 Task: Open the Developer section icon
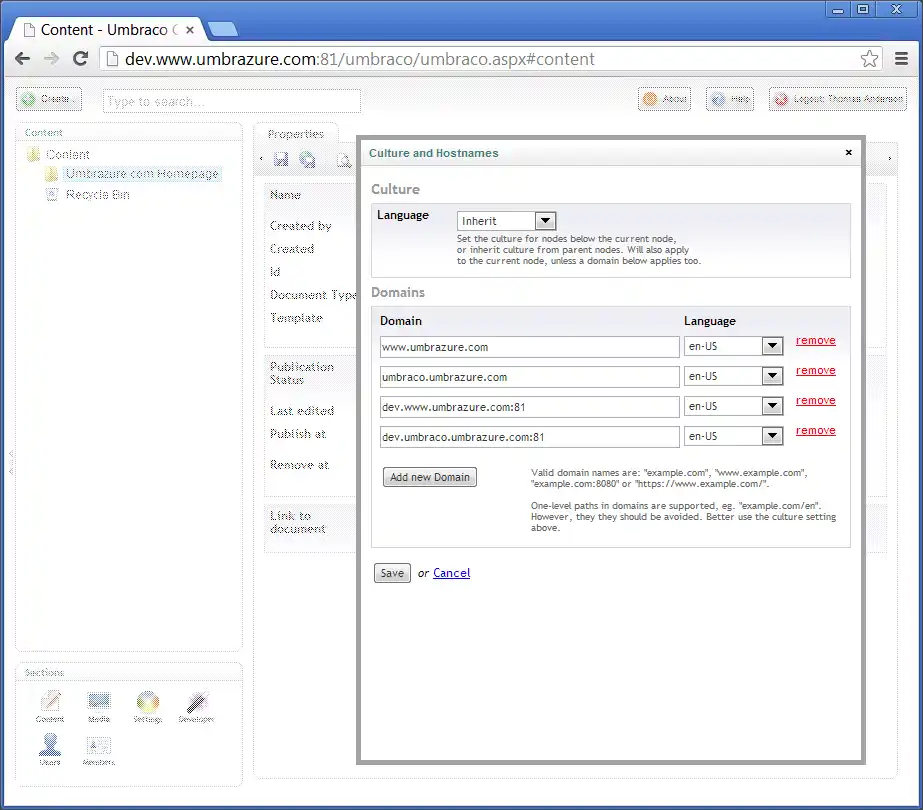(x=197, y=706)
